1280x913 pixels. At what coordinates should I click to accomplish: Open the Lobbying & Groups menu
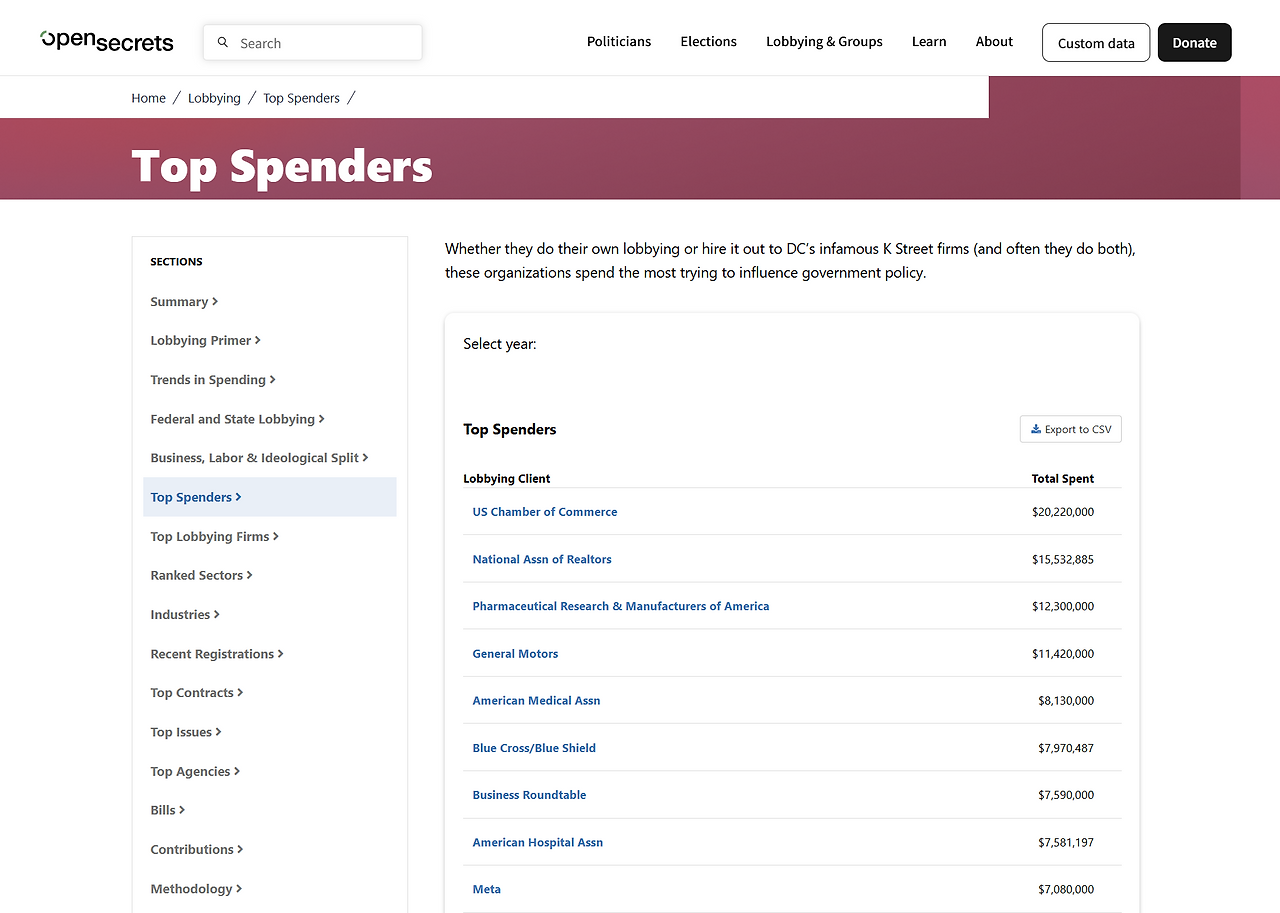824,42
